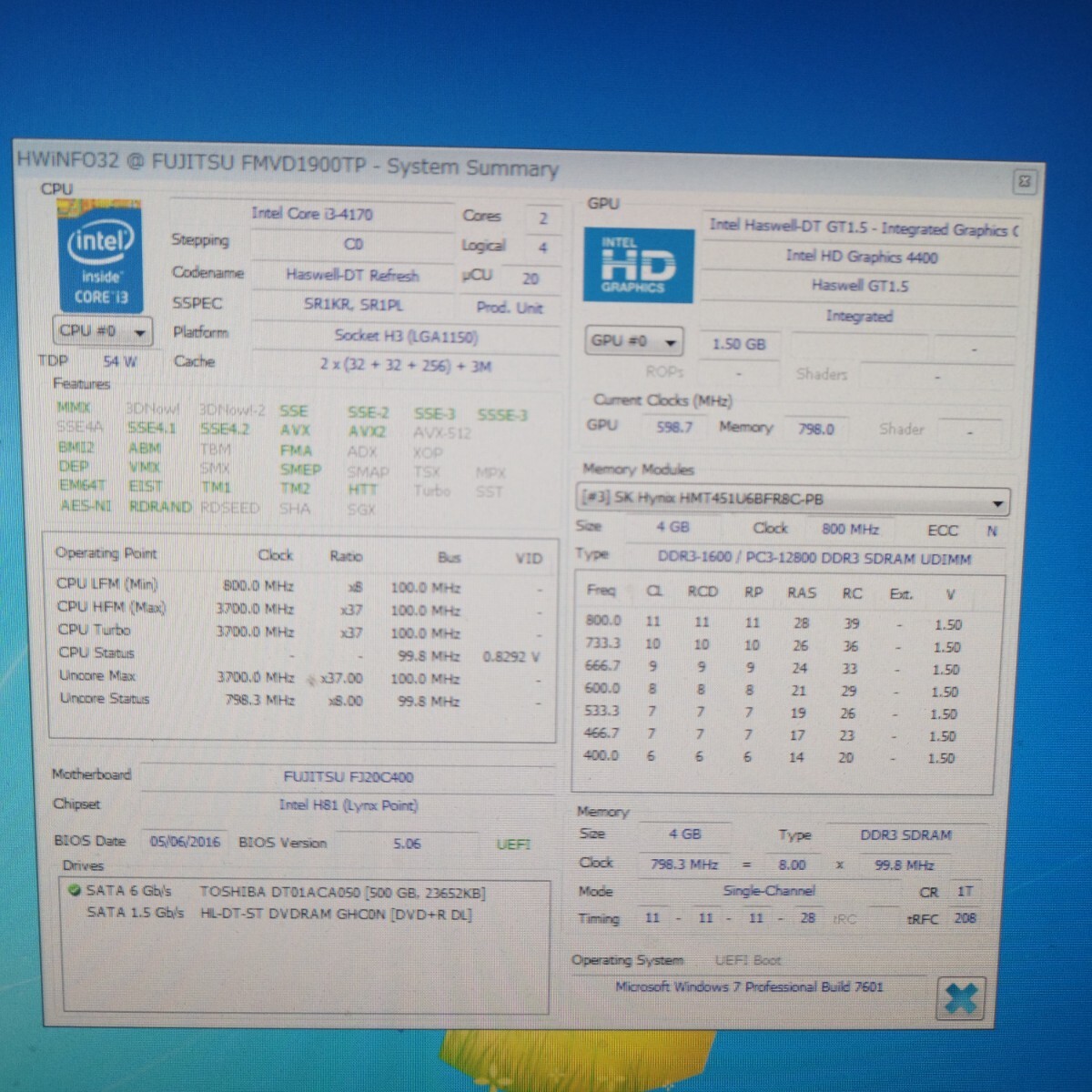This screenshot has height=1092, width=1092.
Task: Click the CPU HFM (Max) row
Action: (x=300, y=609)
